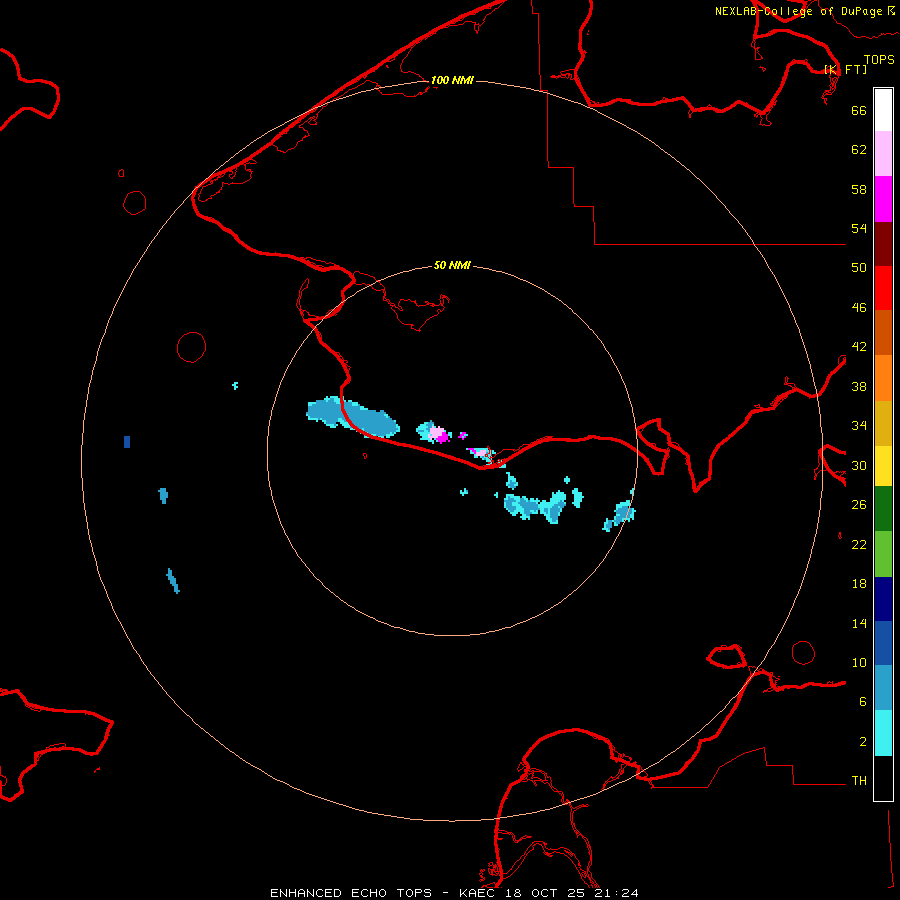This screenshot has width=900, height=900.
Task: Click the legend value 66
Action: tap(859, 110)
